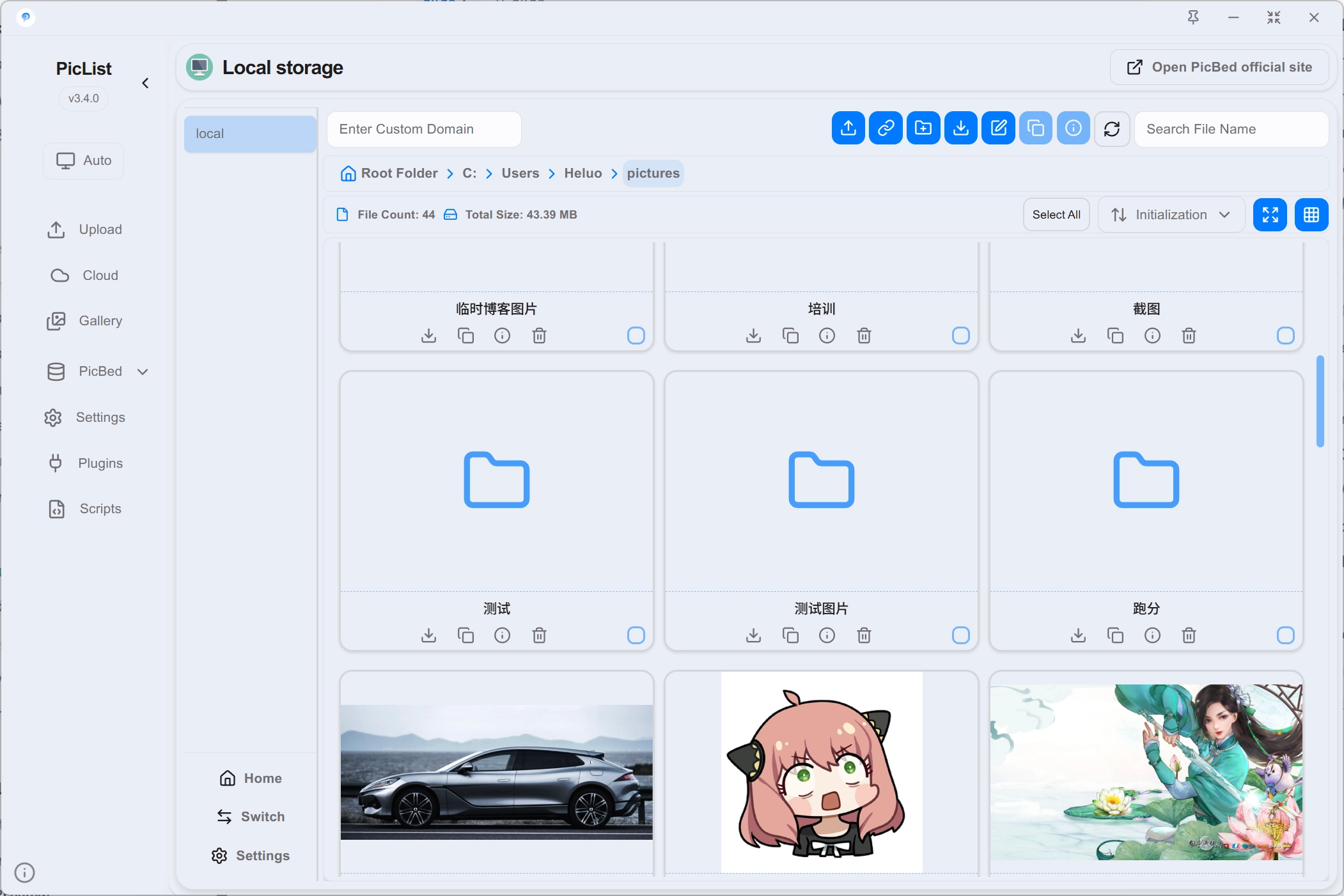Download the 跑分 folder
Image resolution: width=1344 pixels, height=896 pixels.
1078,635
